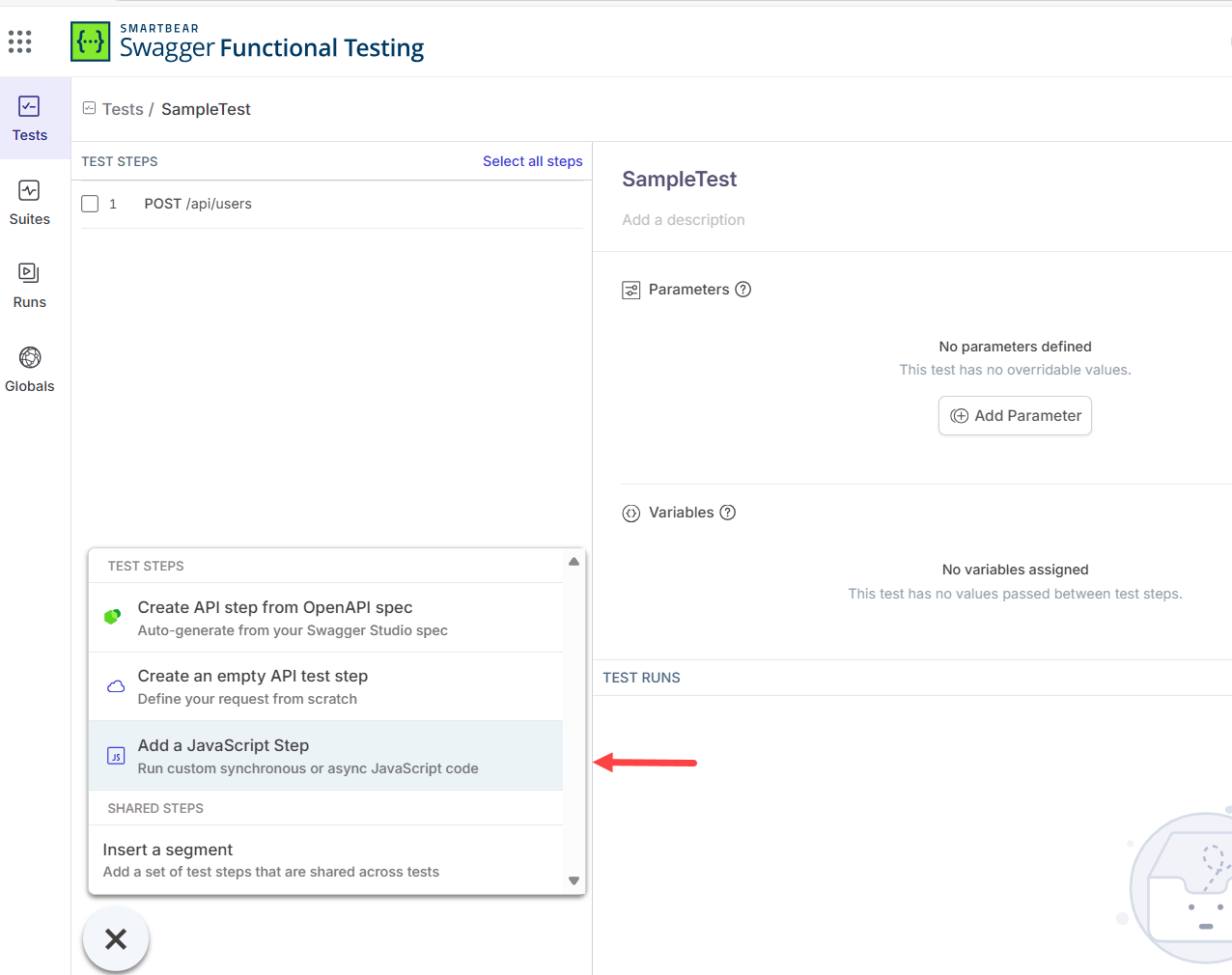Screen dimensions: 1232x975
Task: Click the down arrow on the steps popup scrollbar
Action: pos(574,880)
